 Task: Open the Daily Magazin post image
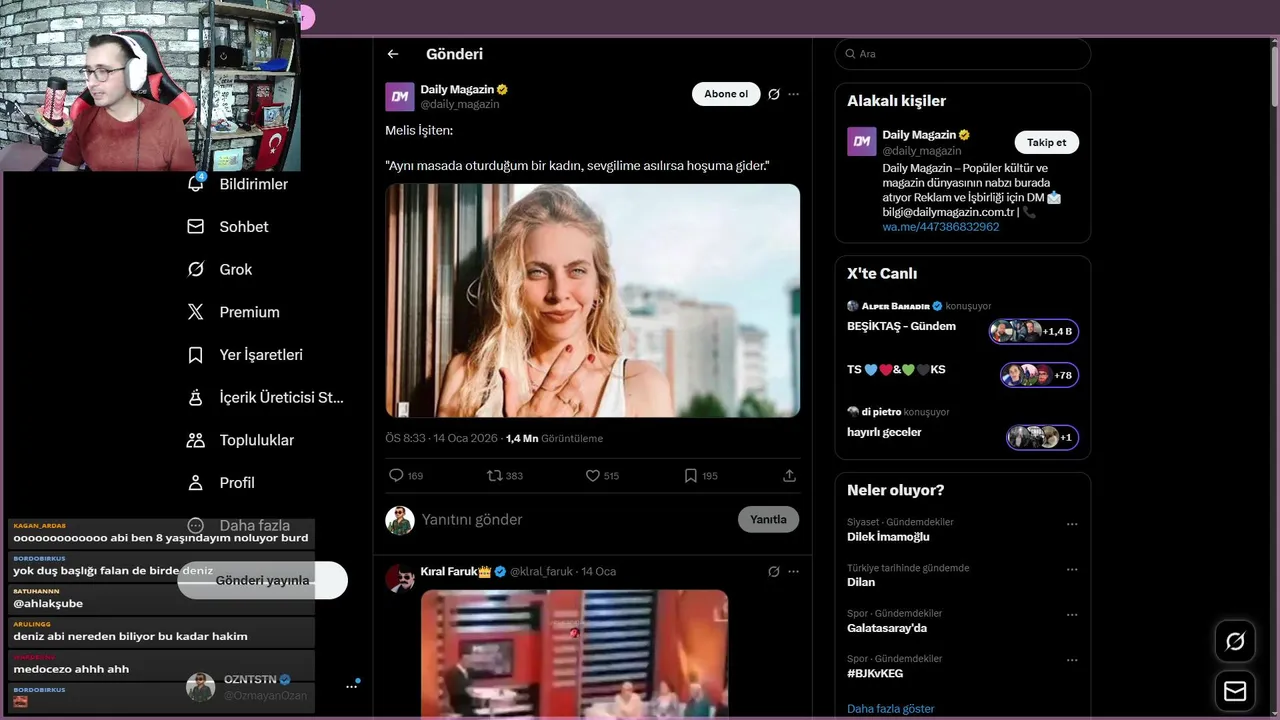593,300
